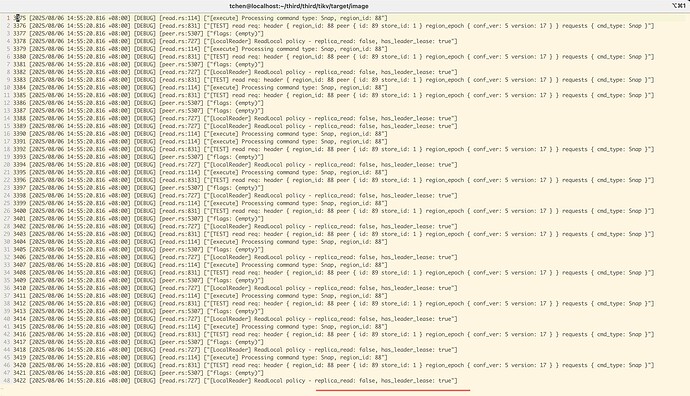Click flags (empty) log entry 3381
690x396 pixels.
point(139,64)
